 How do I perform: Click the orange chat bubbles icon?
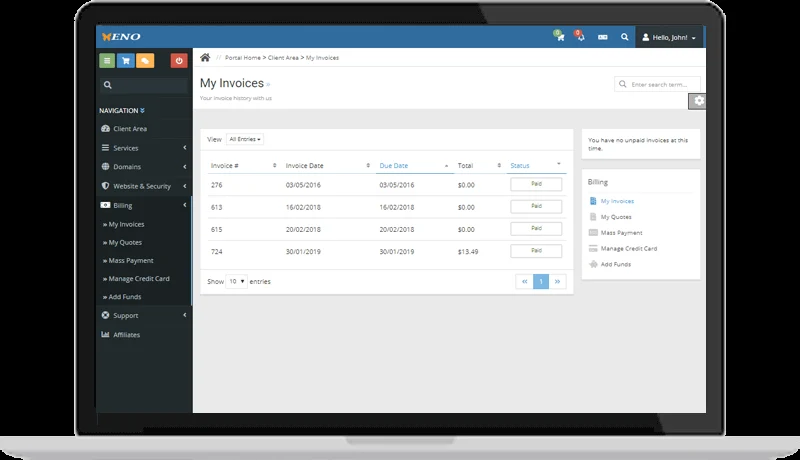pos(145,61)
